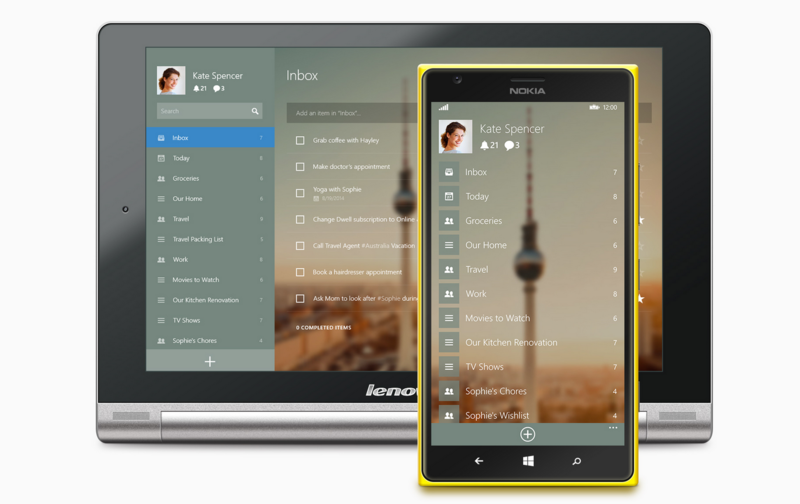Click the Today calendar icon in tablet sidebar
This screenshot has width=800, height=504.
click(161, 158)
